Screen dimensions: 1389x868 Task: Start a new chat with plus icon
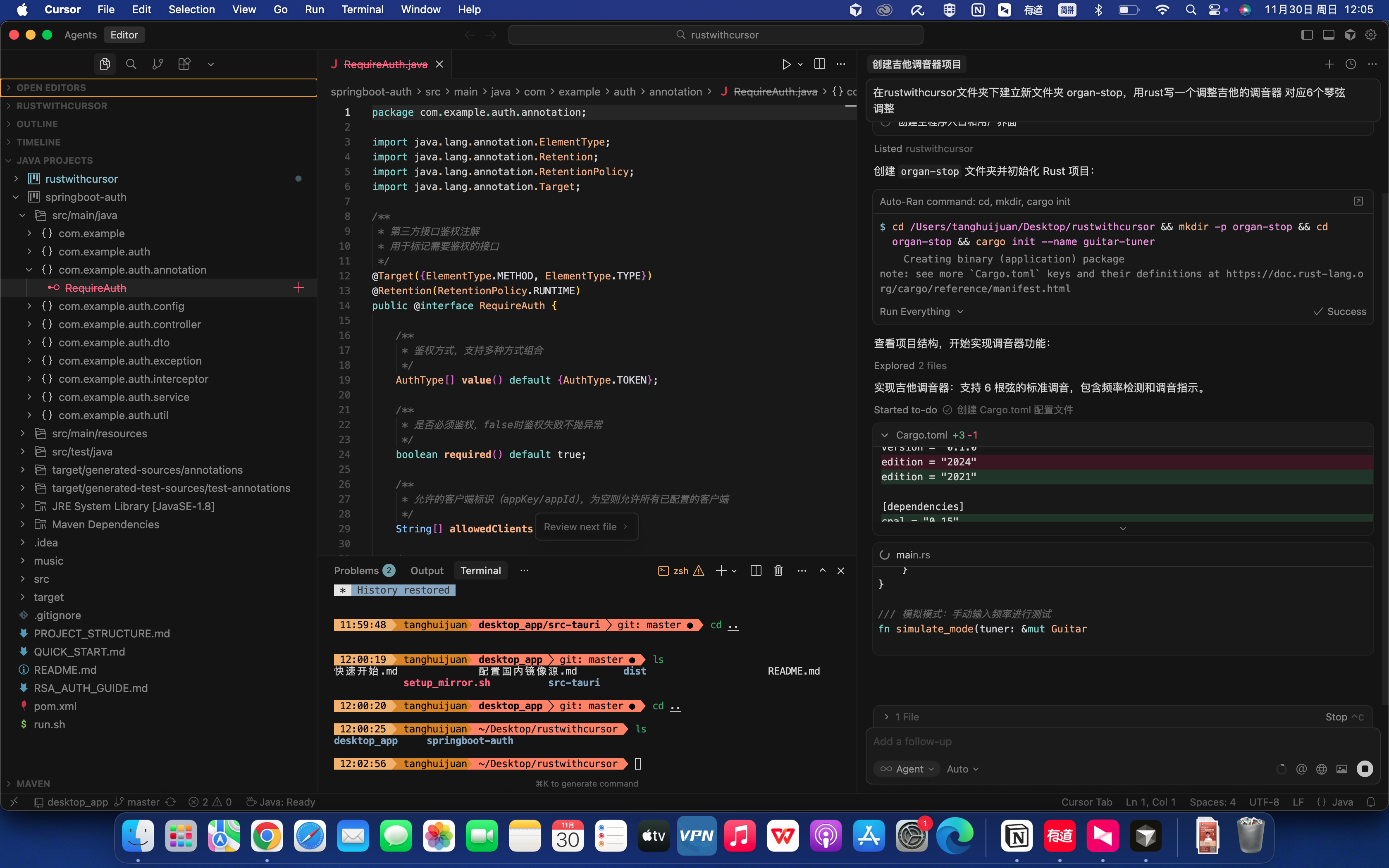click(1329, 64)
